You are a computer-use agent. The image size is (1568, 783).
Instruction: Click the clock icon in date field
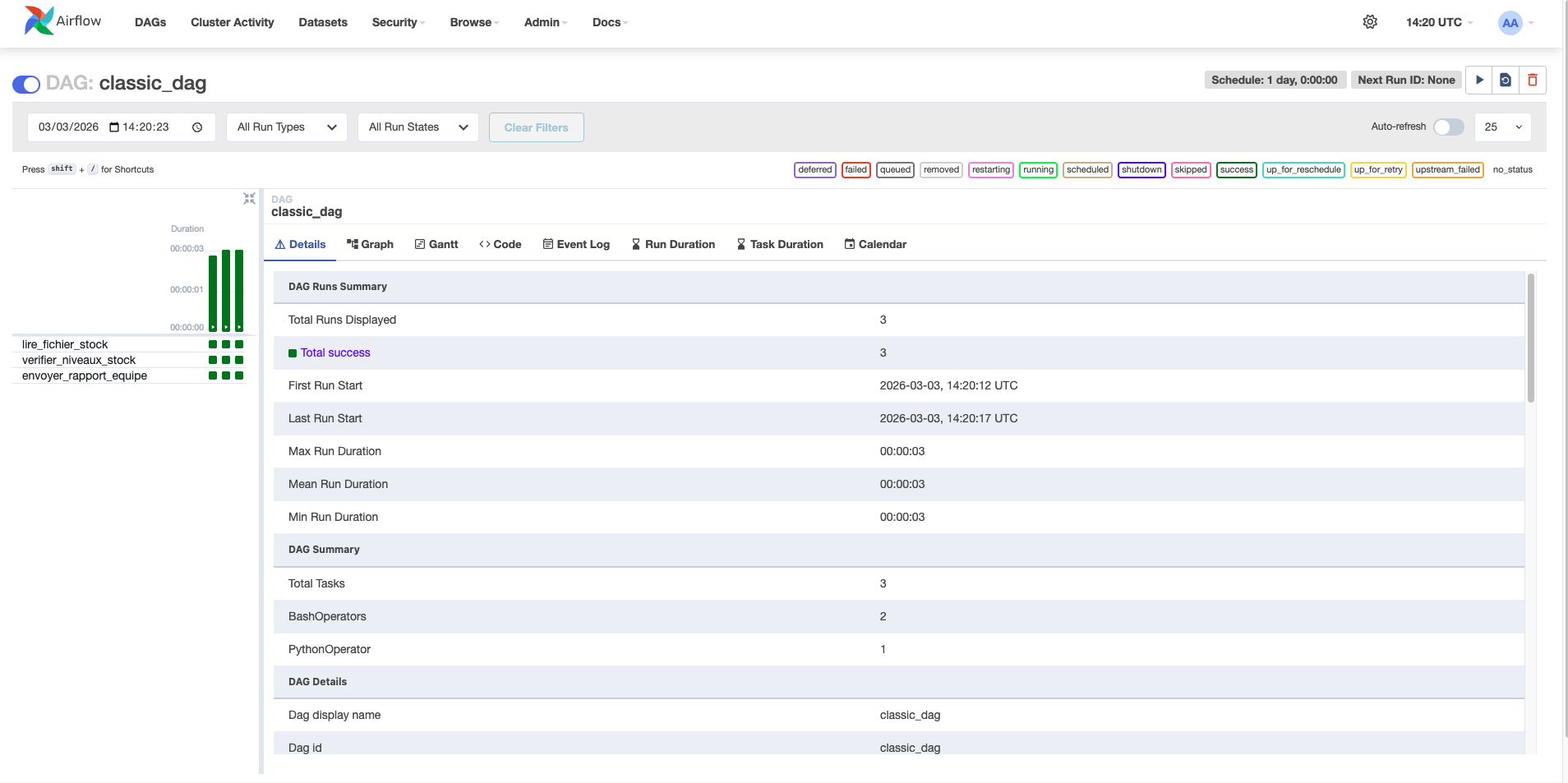point(197,127)
